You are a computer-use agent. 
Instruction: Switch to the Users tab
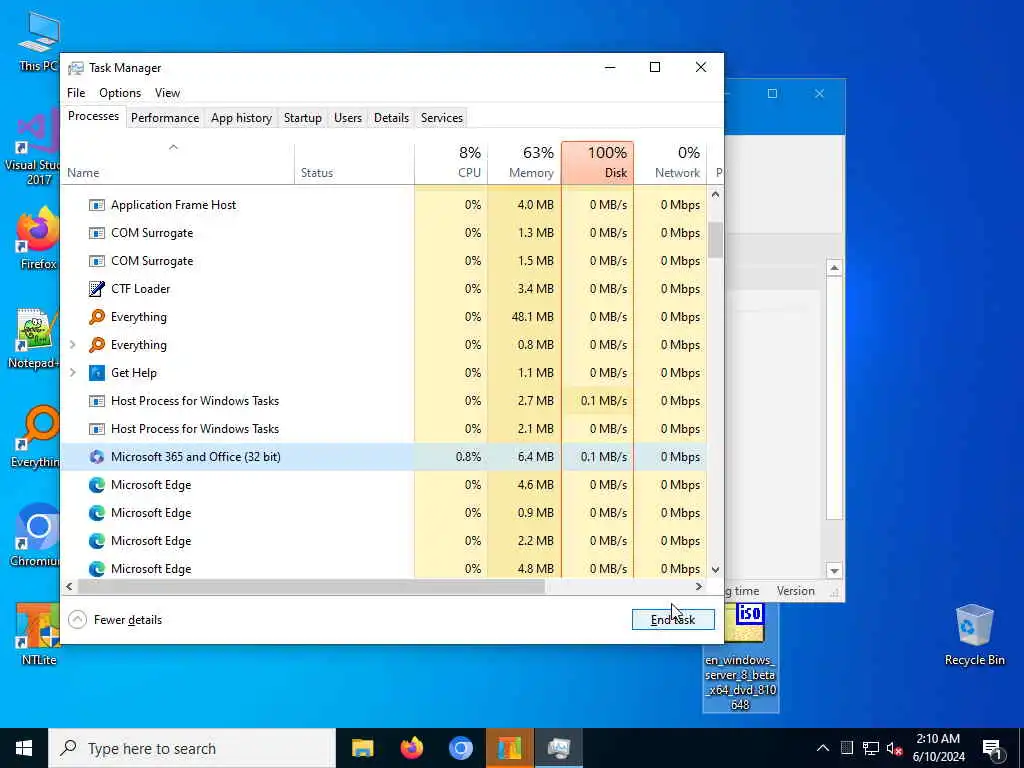(x=347, y=118)
